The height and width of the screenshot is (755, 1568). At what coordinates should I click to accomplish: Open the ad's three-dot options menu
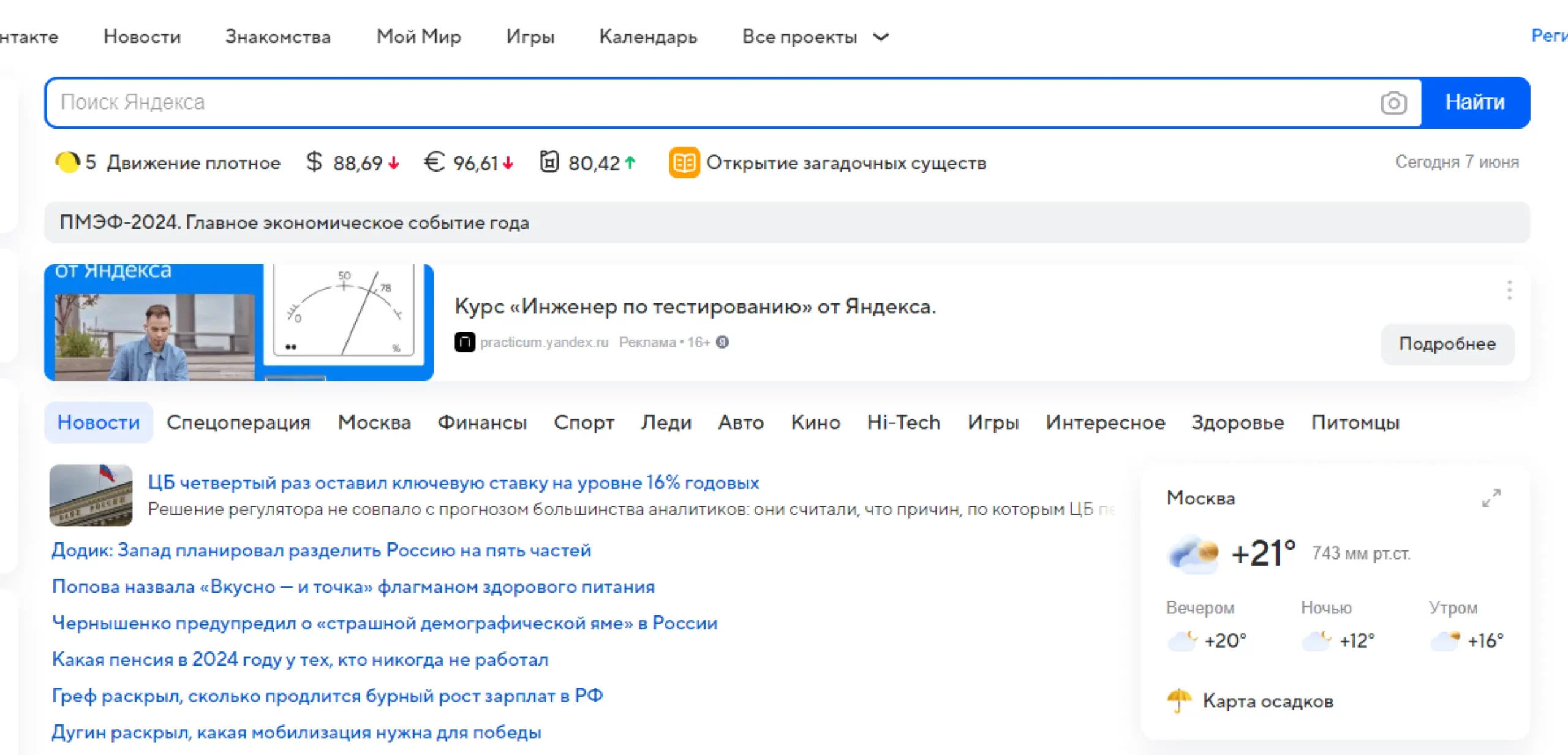click(x=1509, y=290)
